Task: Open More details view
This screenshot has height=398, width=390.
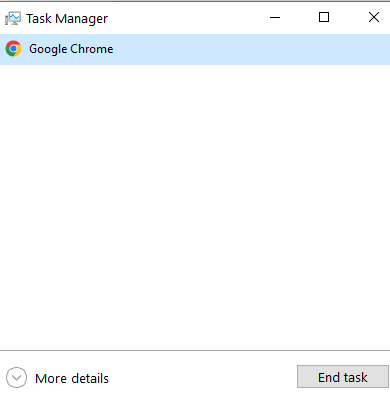Action: click(x=57, y=378)
